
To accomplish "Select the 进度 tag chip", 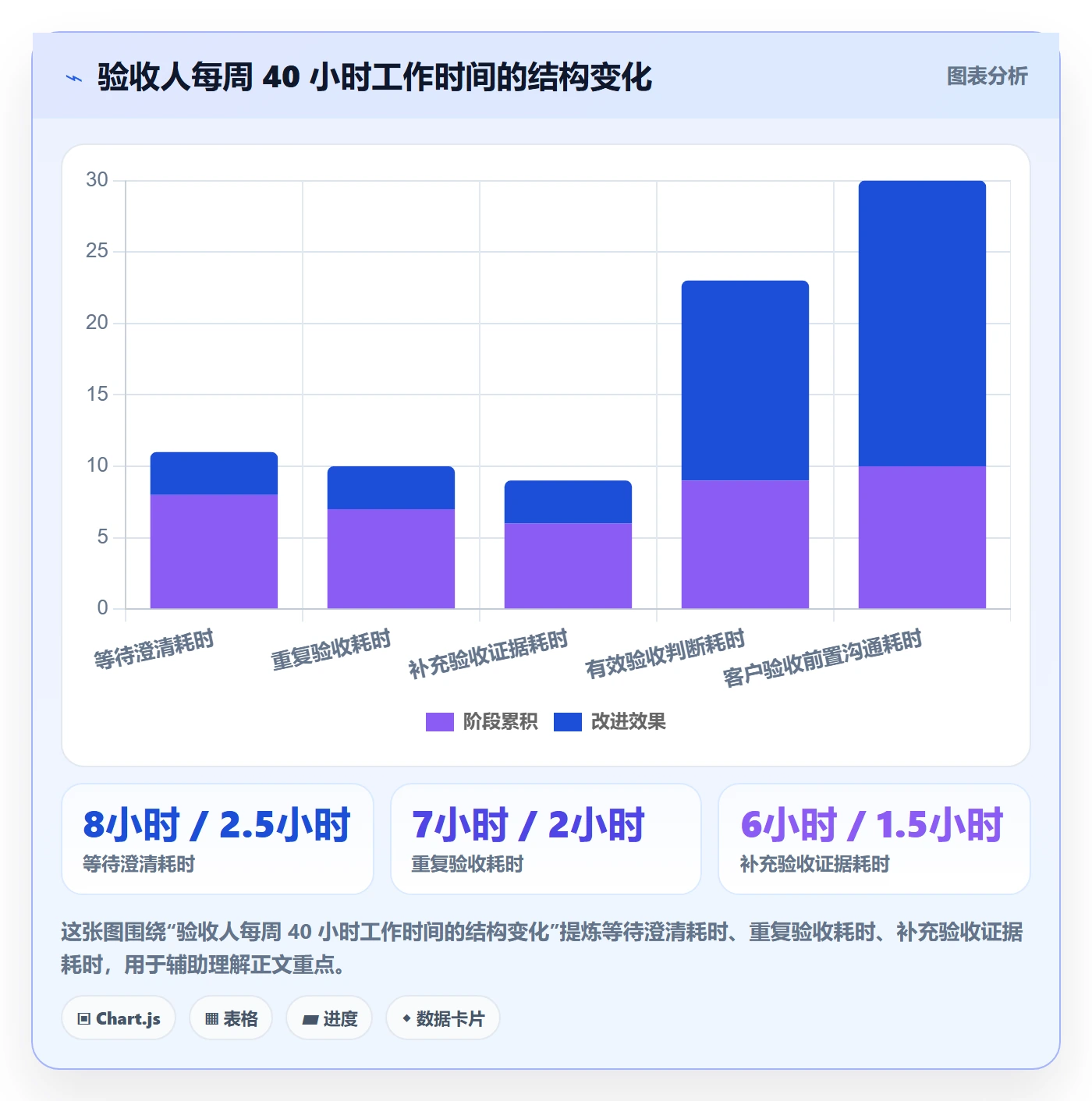I will [329, 1018].
